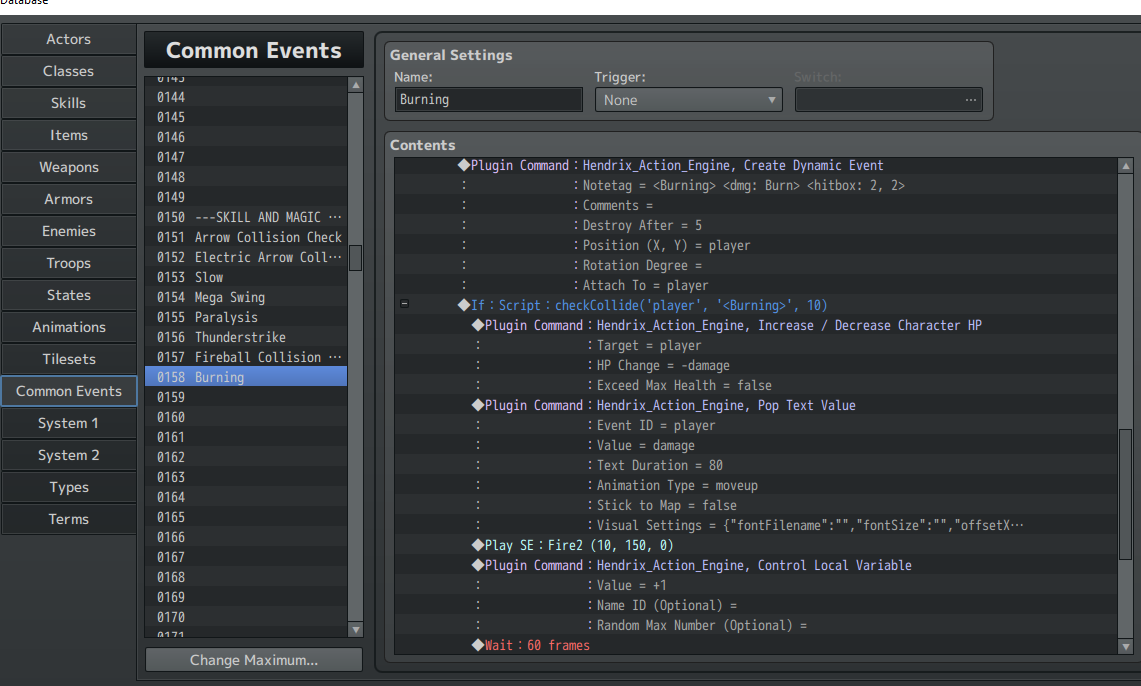Select common event 0154 Mega Swing
Image resolution: width=1141 pixels, height=686 pixels.
pyautogui.click(x=246, y=298)
